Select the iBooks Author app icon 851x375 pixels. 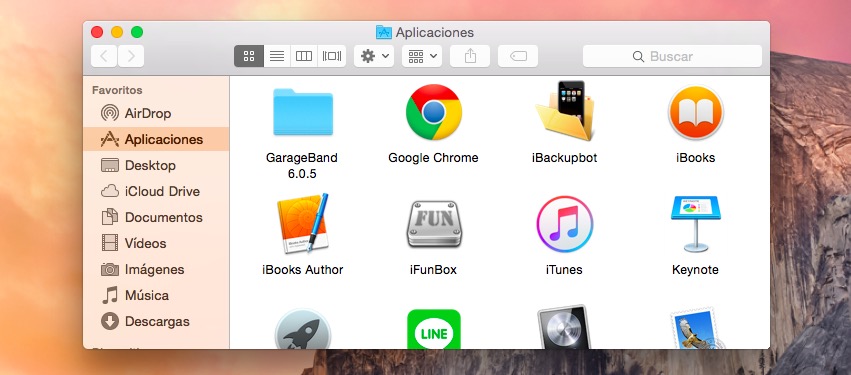pyautogui.click(x=303, y=223)
